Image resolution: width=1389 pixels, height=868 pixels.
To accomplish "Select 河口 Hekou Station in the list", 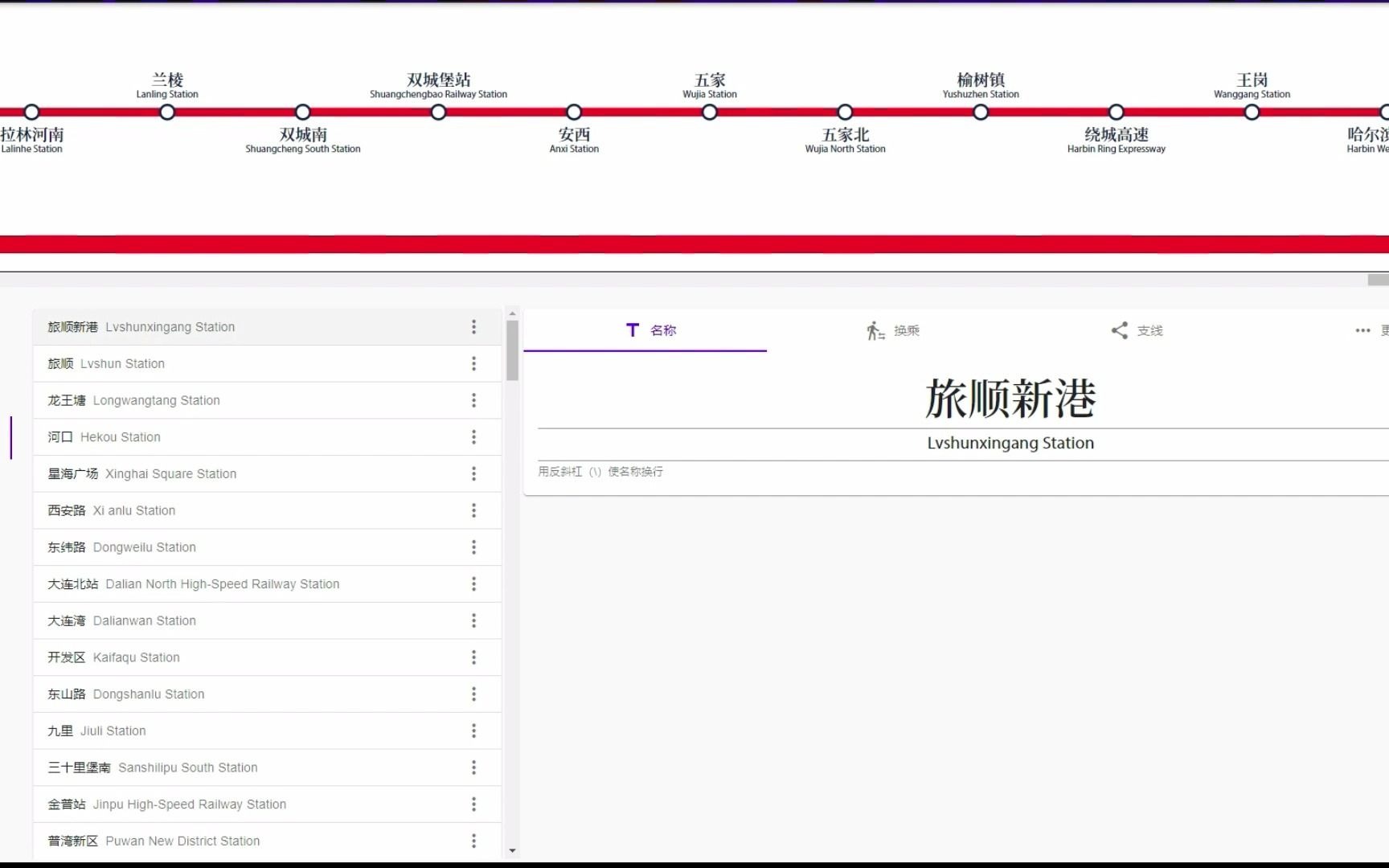I will 267,437.
